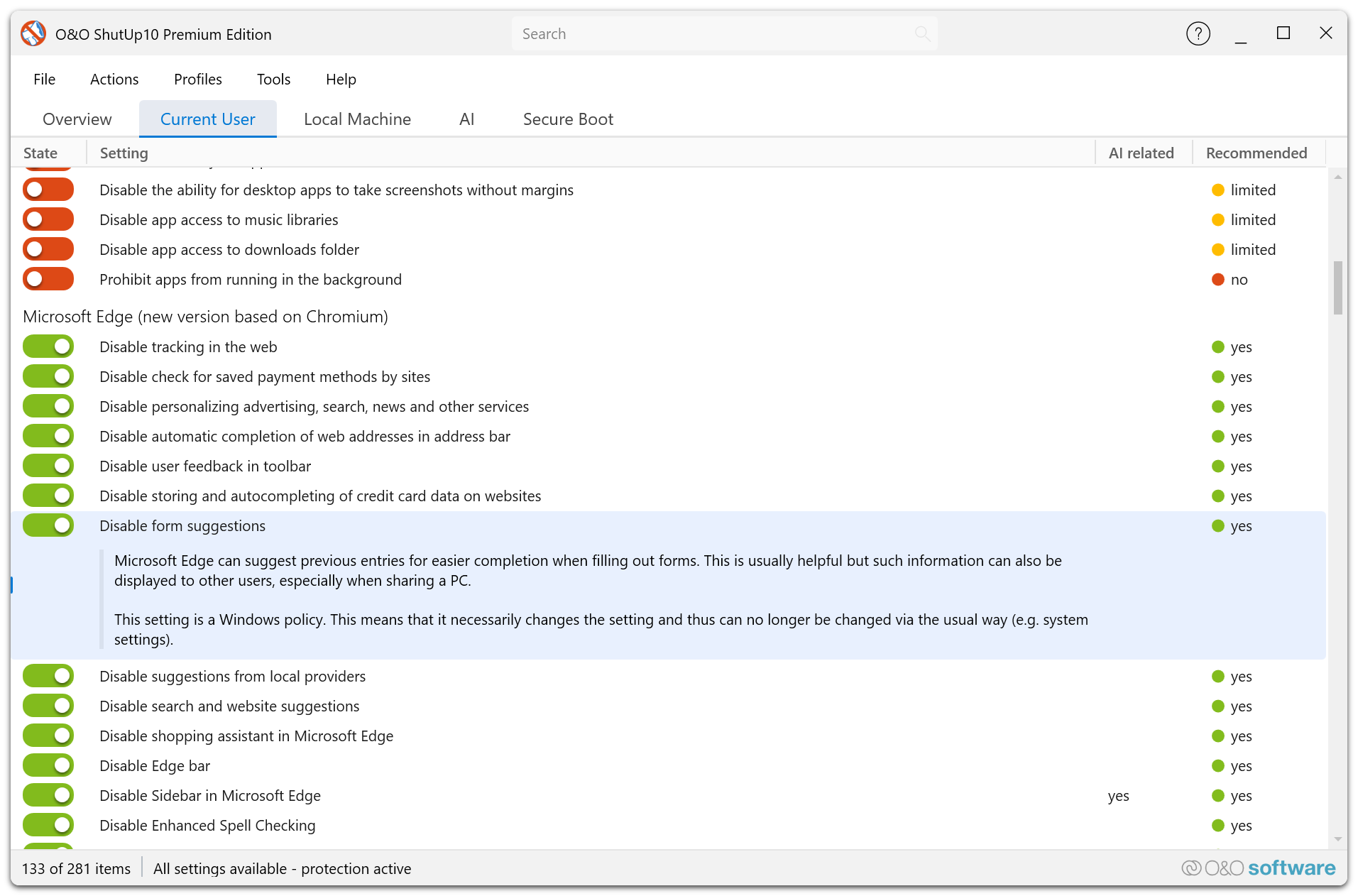The width and height of the screenshot is (1358, 896).
Task: Expand Disable tracking in the web description
Action: pos(188,347)
